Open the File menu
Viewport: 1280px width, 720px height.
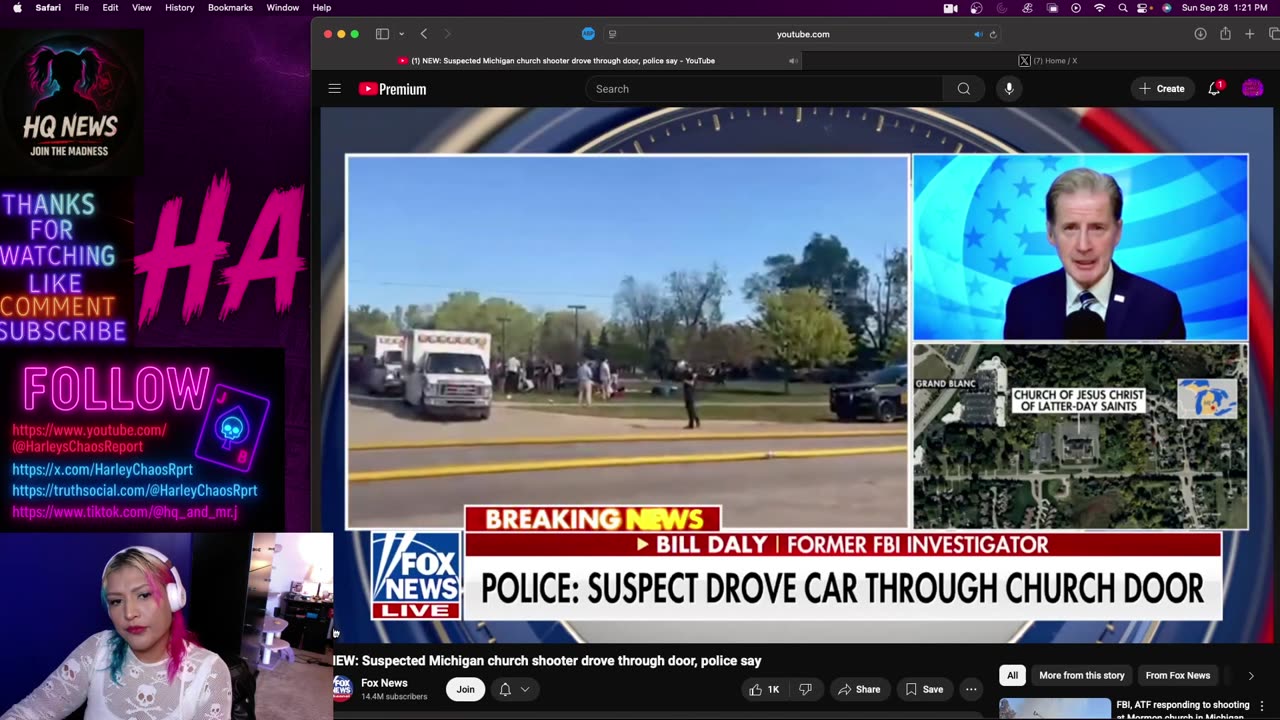[x=82, y=8]
